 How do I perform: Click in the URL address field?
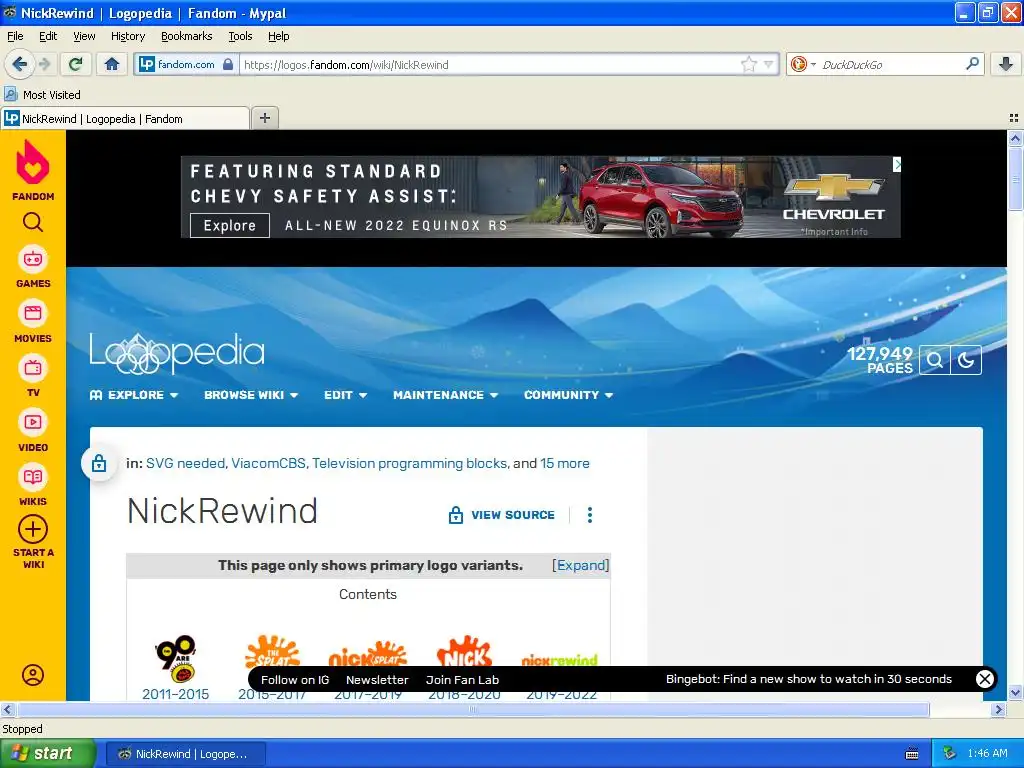coord(490,64)
